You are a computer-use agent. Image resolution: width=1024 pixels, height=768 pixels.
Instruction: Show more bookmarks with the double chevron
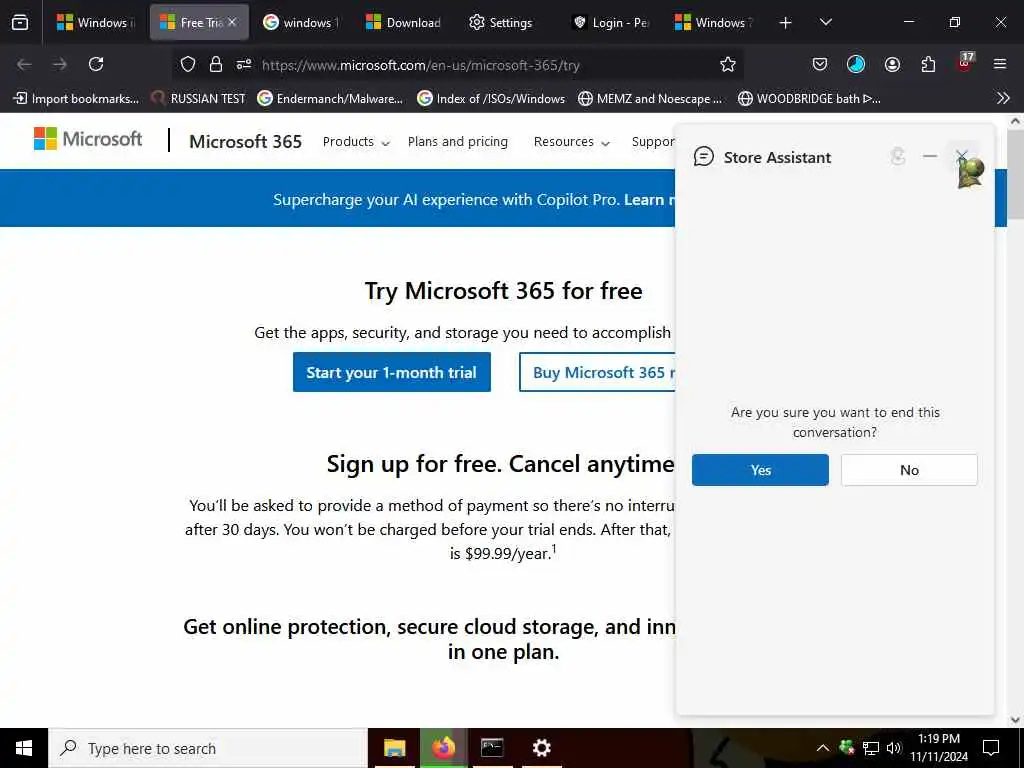(x=1003, y=99)
